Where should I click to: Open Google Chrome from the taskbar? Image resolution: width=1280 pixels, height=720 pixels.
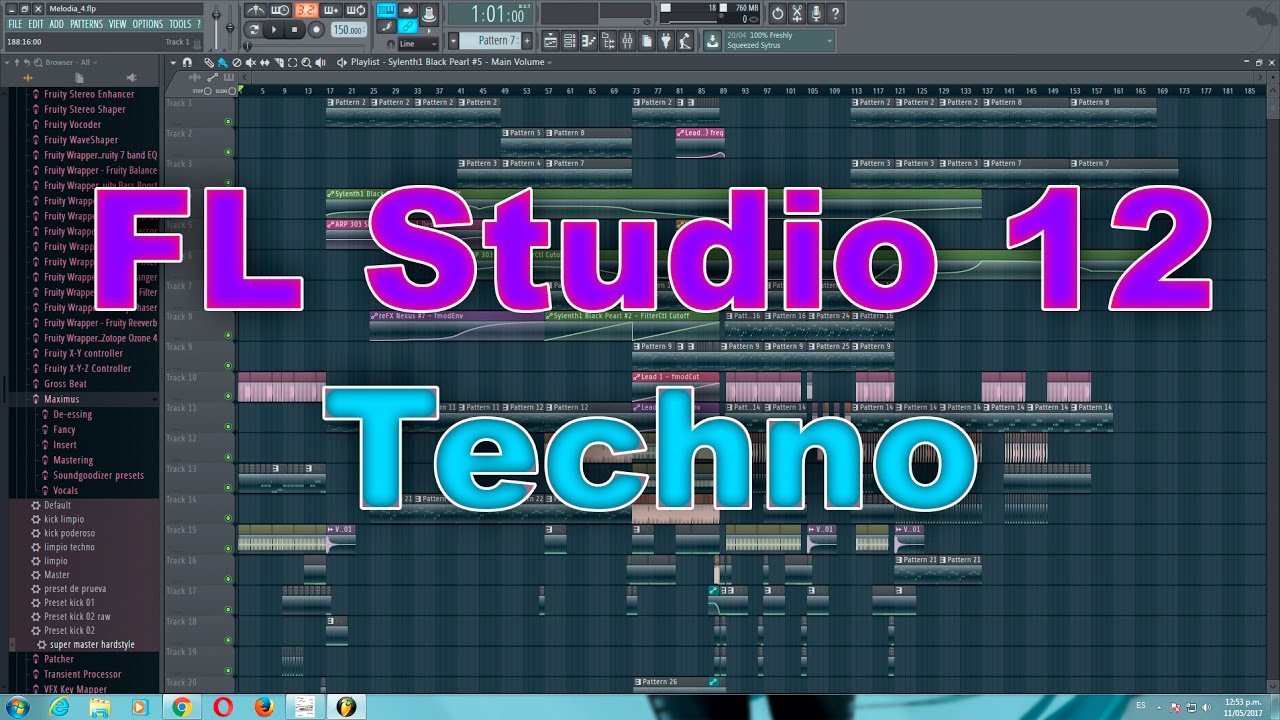point(181,707)
